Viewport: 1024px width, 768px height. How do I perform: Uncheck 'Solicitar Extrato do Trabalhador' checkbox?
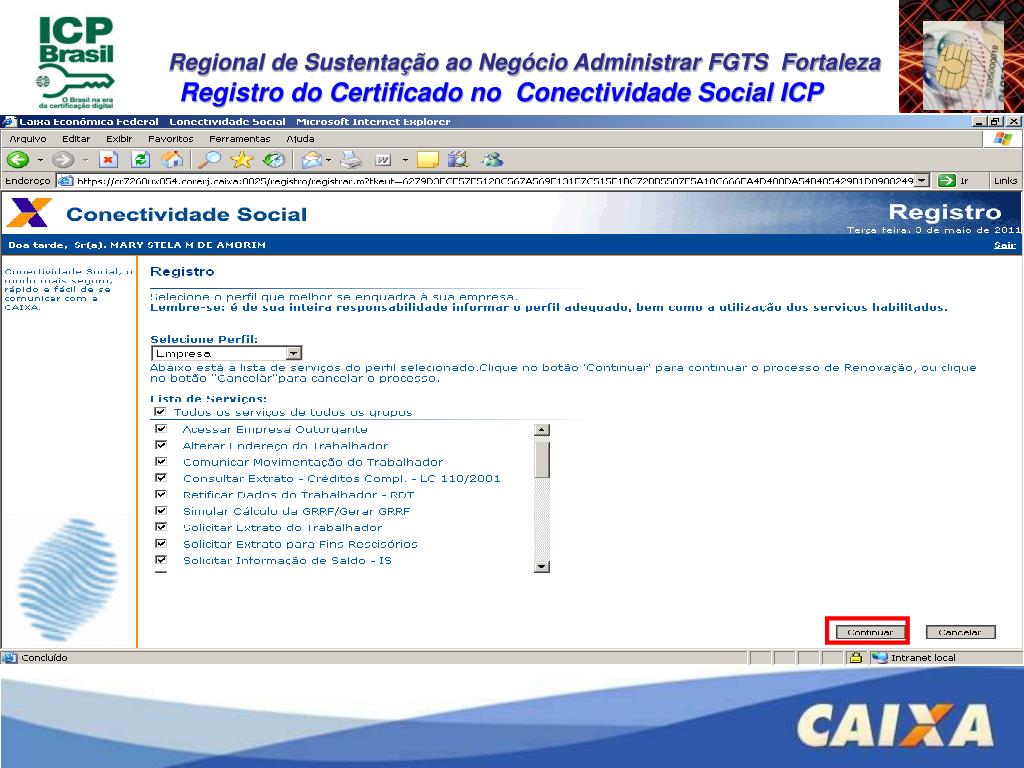161,527
